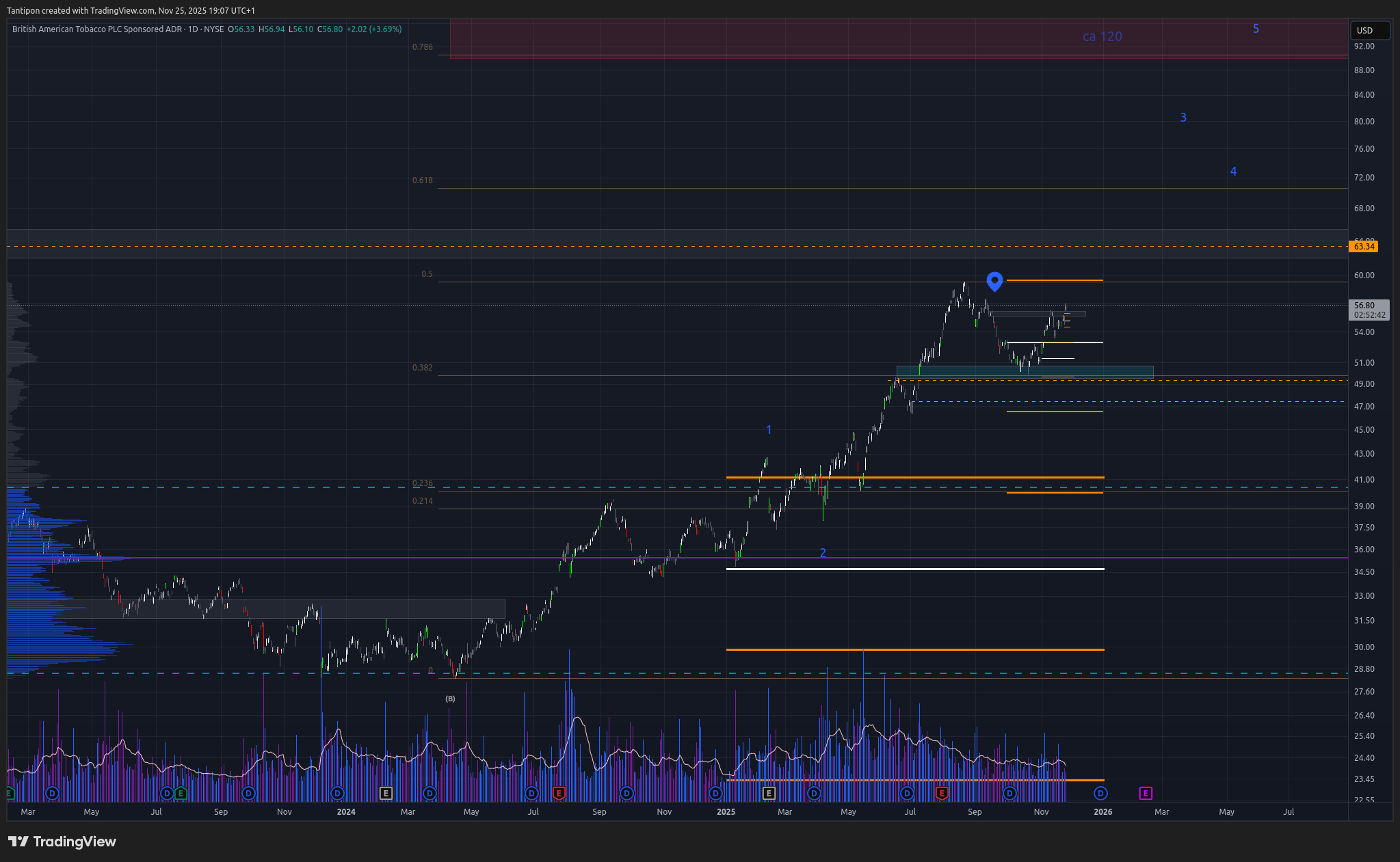Image resolution: width=1400 pixels, height=862 pixels.
Task: Select the wave label 2 annotation
Action: [823, 553]
